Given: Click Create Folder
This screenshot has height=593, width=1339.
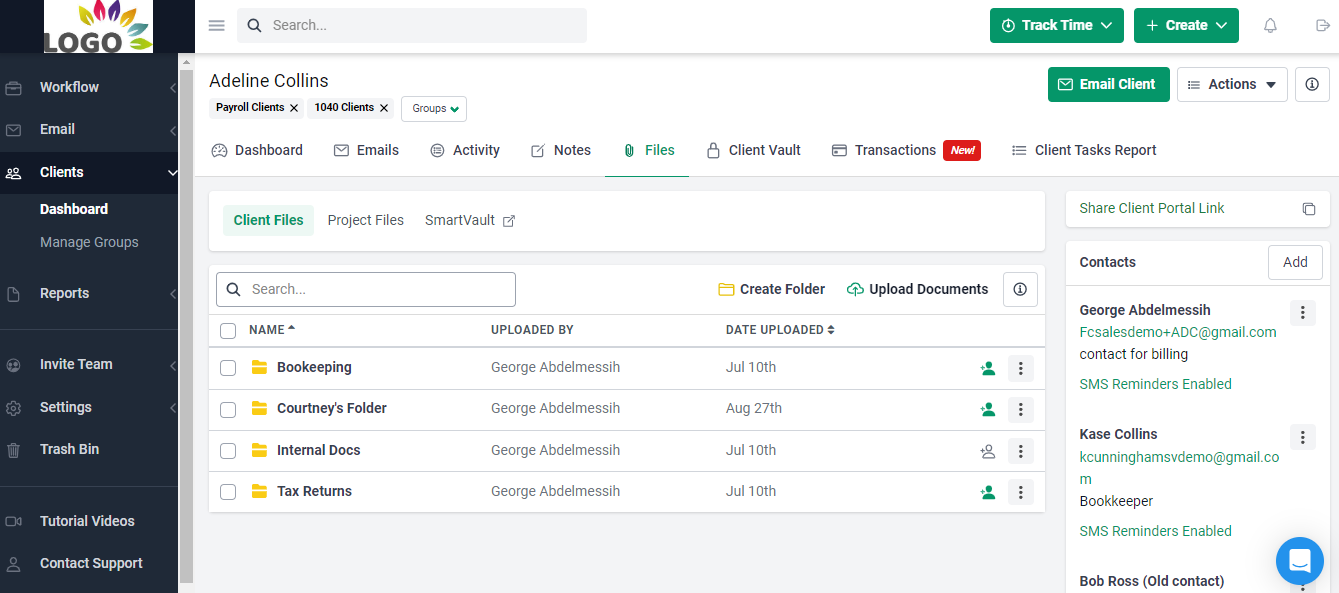Looking at the screenshot, I should pos(772,289).
